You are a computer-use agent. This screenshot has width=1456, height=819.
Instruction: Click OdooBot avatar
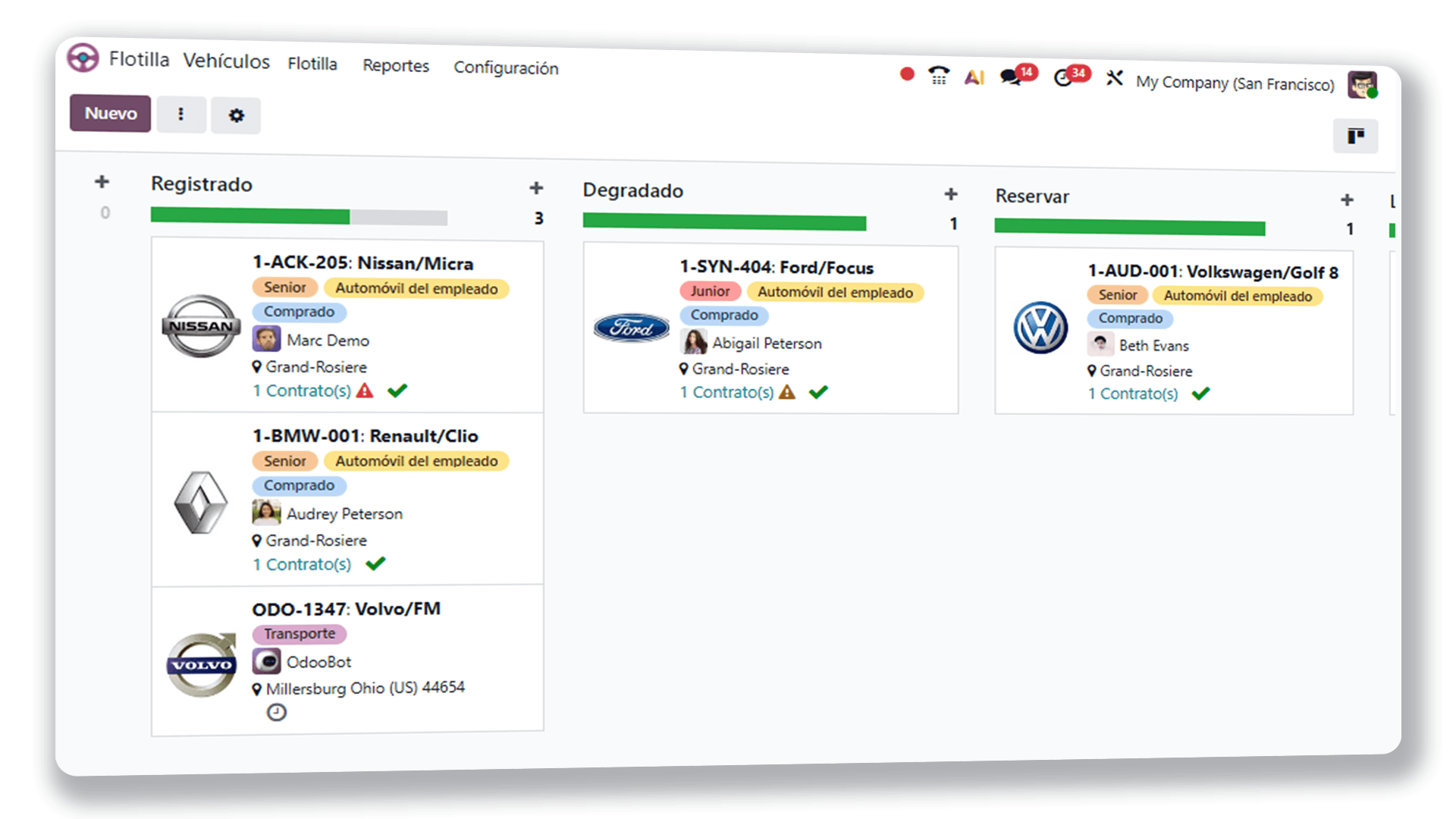[266, 661]
